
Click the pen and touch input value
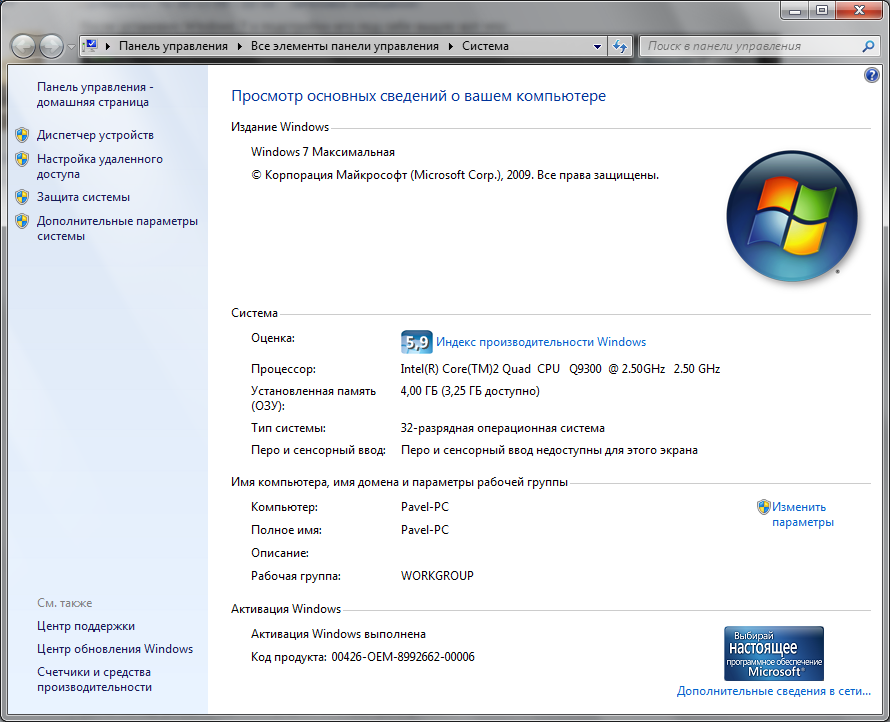(549, 450)
